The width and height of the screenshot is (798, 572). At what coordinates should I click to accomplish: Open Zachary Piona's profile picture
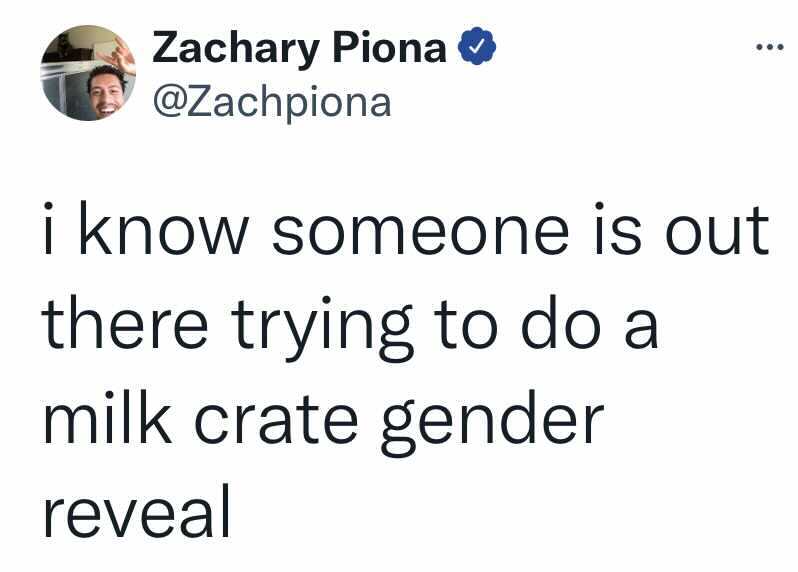[x=88, y=73]
